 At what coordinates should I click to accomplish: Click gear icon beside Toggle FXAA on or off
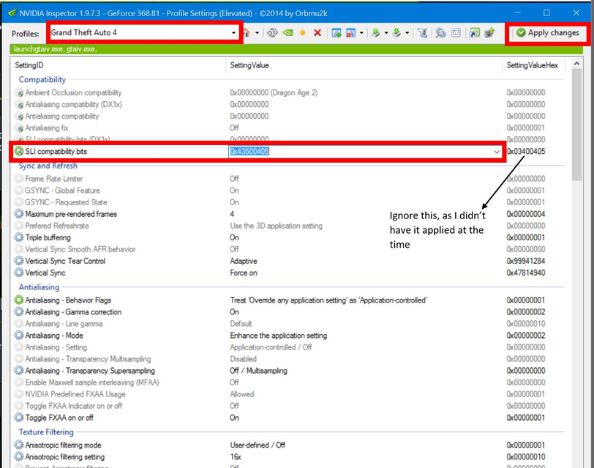(x=19, y=417)
